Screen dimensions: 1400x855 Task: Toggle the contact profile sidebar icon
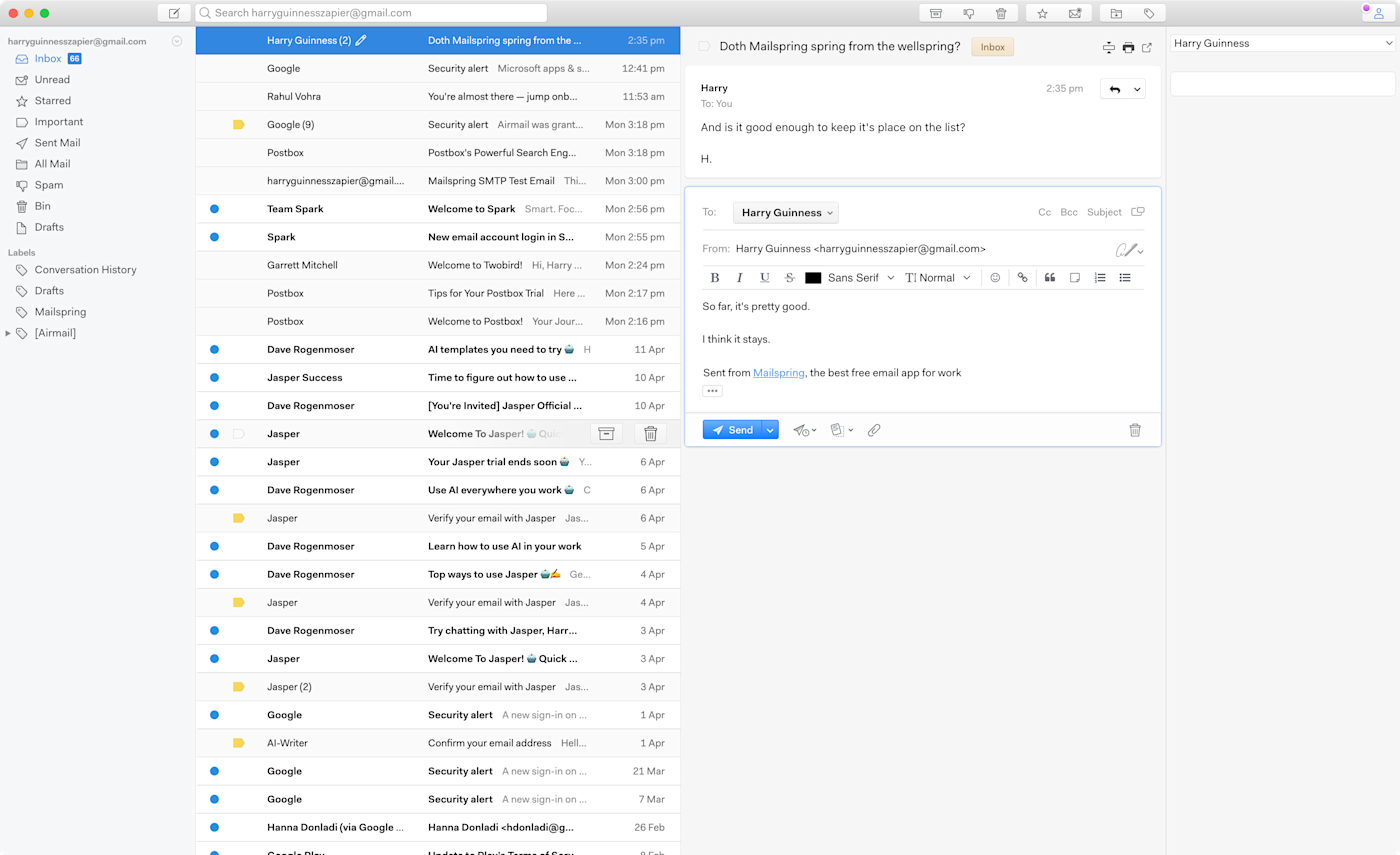point(1377,13)
